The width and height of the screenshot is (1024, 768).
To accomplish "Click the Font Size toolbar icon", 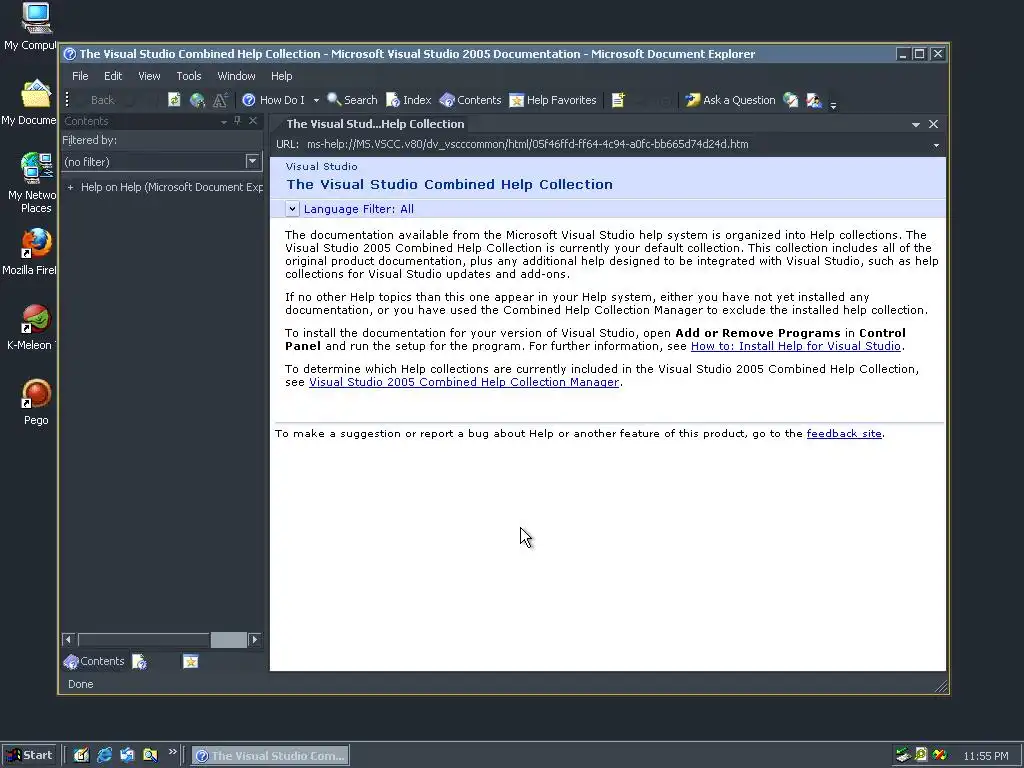I will [220, 100].
